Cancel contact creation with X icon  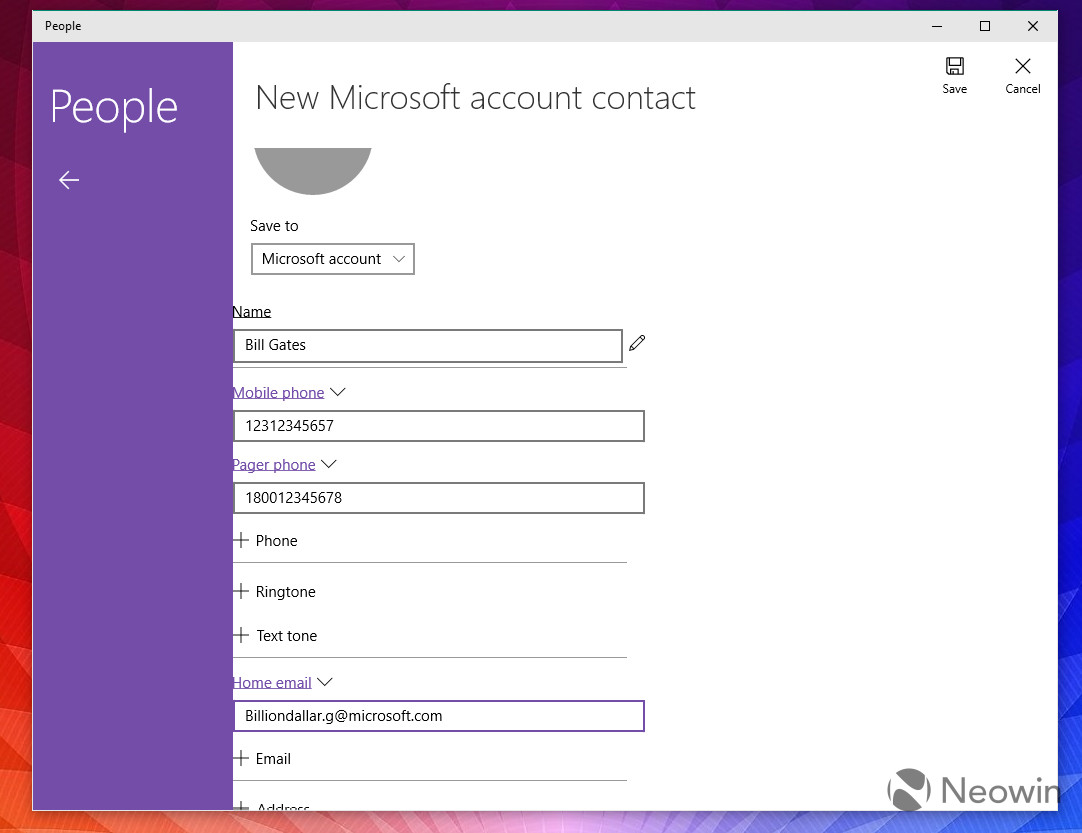[1023, 75]
